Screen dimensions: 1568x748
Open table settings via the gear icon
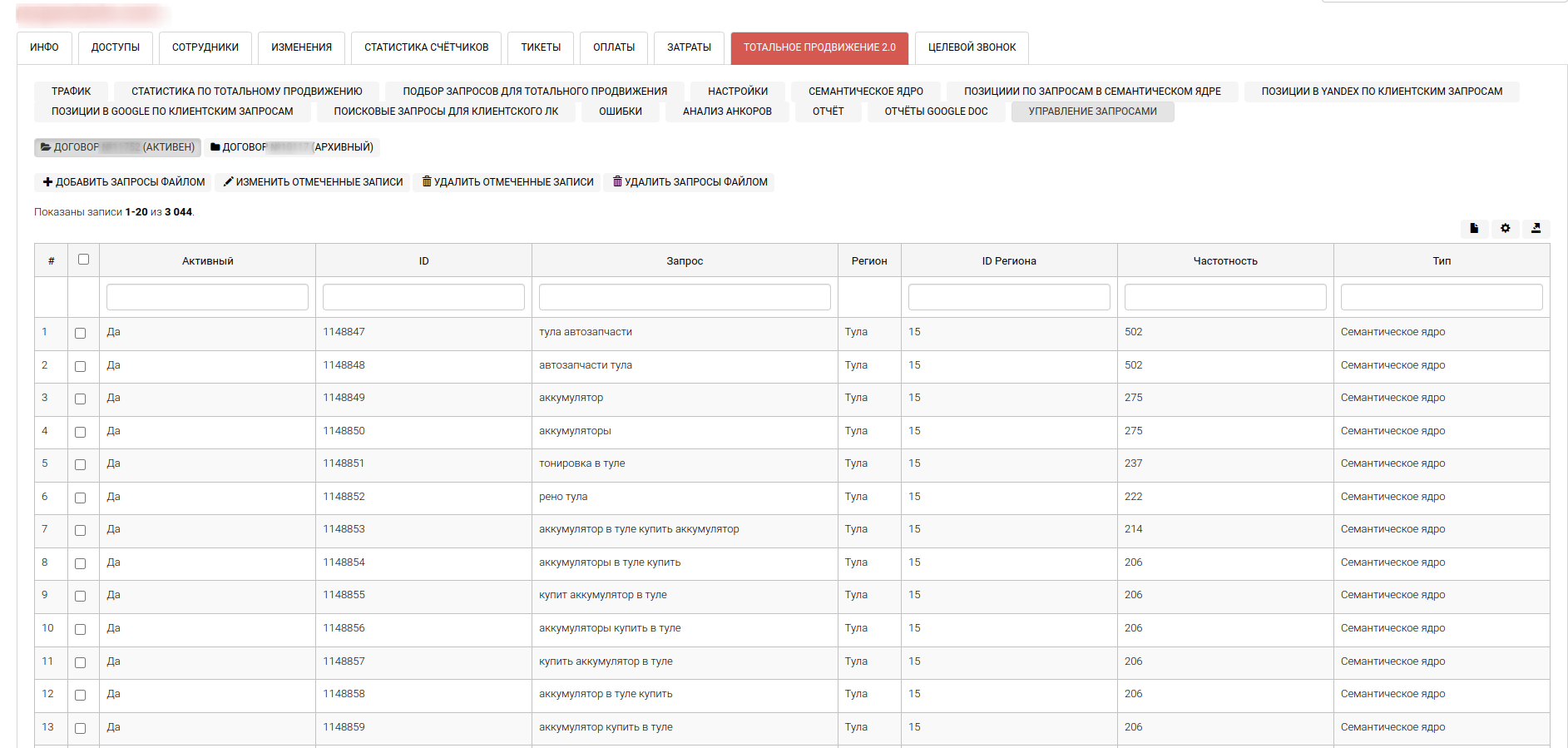[1505, 228]
